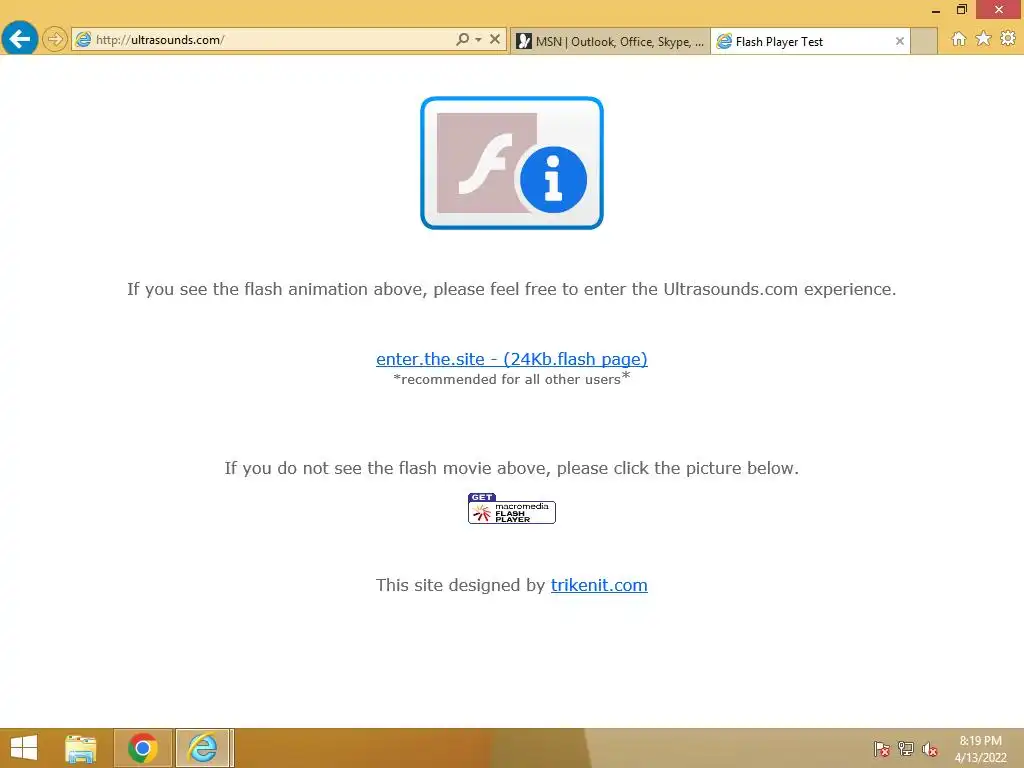This screenshot has height=768, width=1024.
Task: Click the blue info circle icon
Action: point(553,179)
